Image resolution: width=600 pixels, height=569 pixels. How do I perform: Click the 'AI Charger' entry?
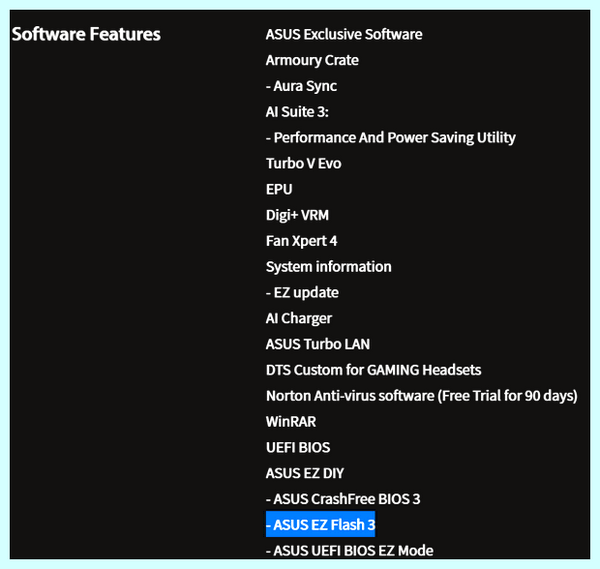point(299,318)
